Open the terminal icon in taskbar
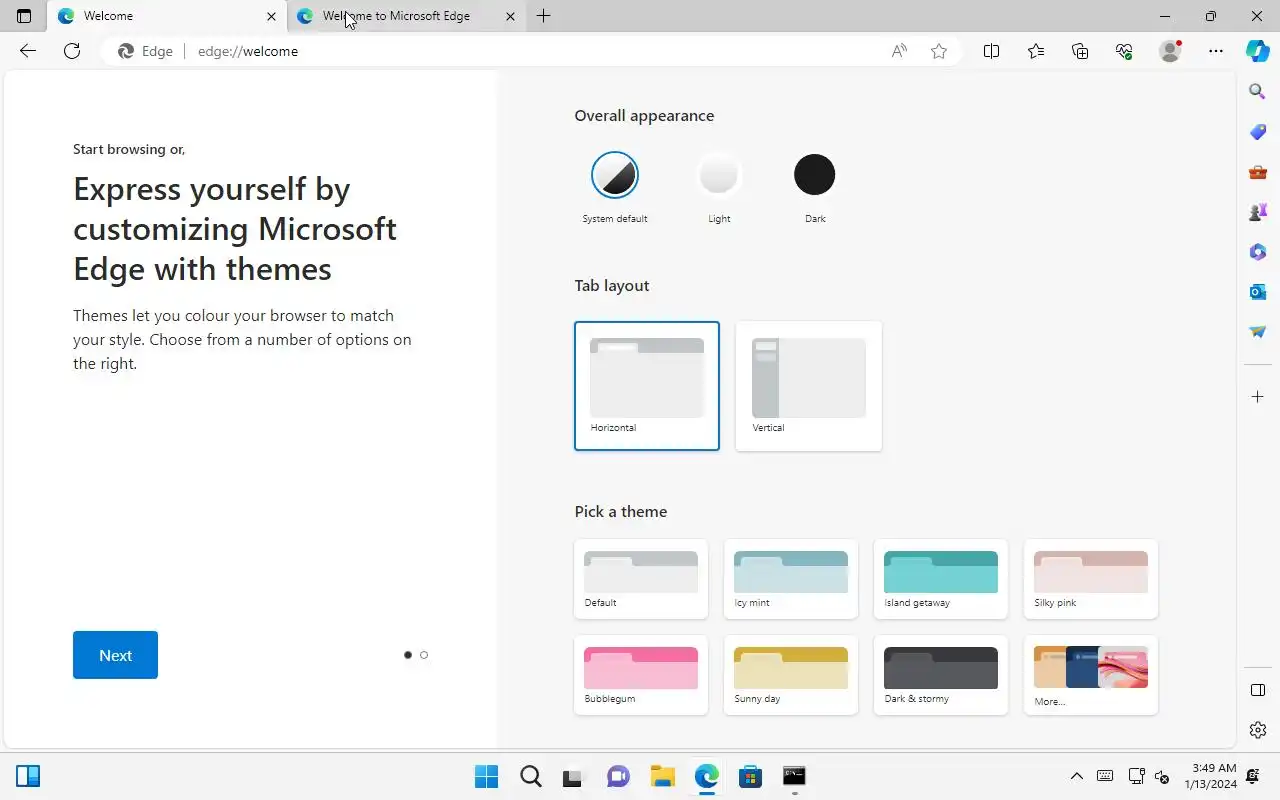The width and height of the screenshot is (1280, 800). [795, 776]
